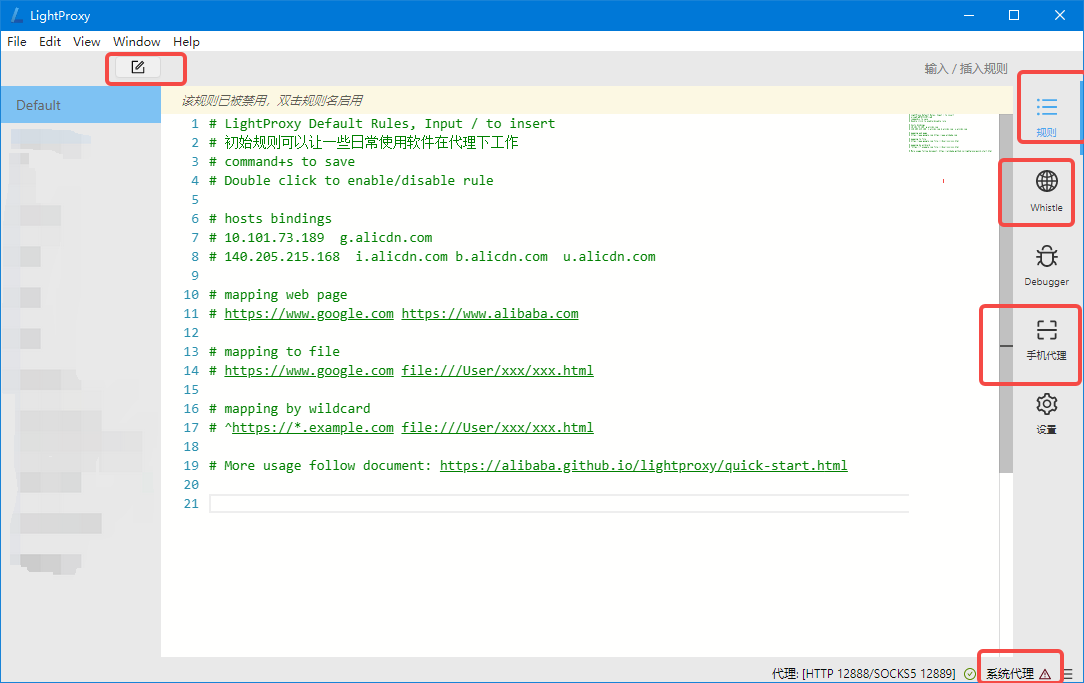Click the 系统代理 system proxy label
The image size is (1084, 683).
[x=1010, y=674]
